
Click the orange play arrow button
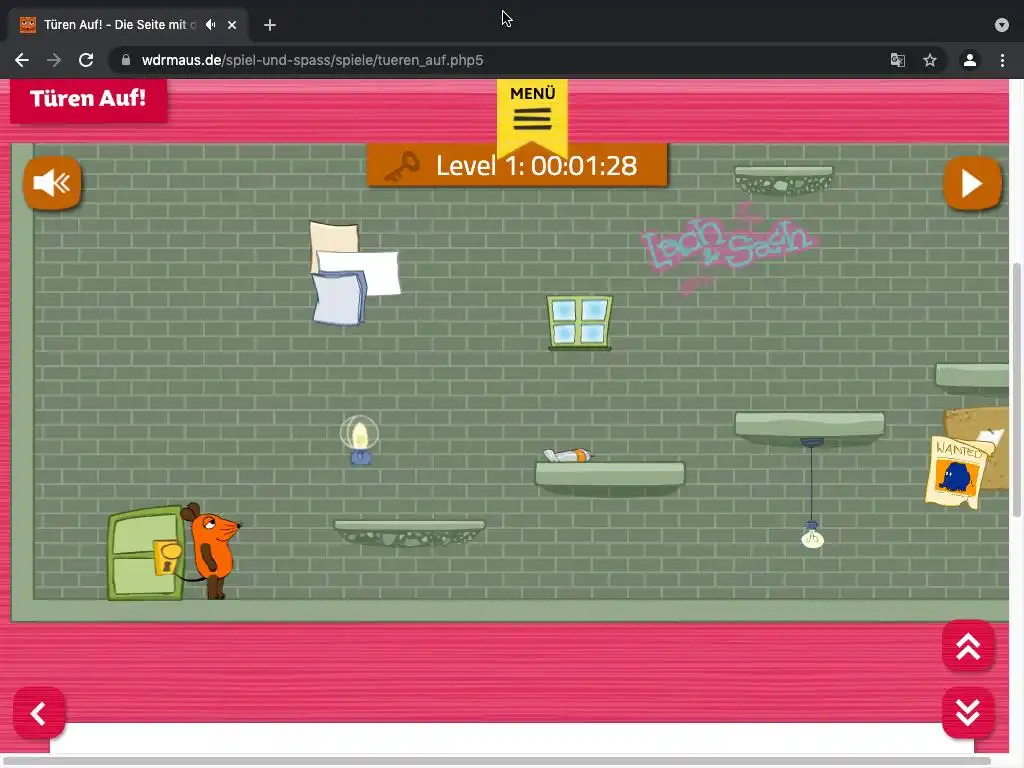972,184
